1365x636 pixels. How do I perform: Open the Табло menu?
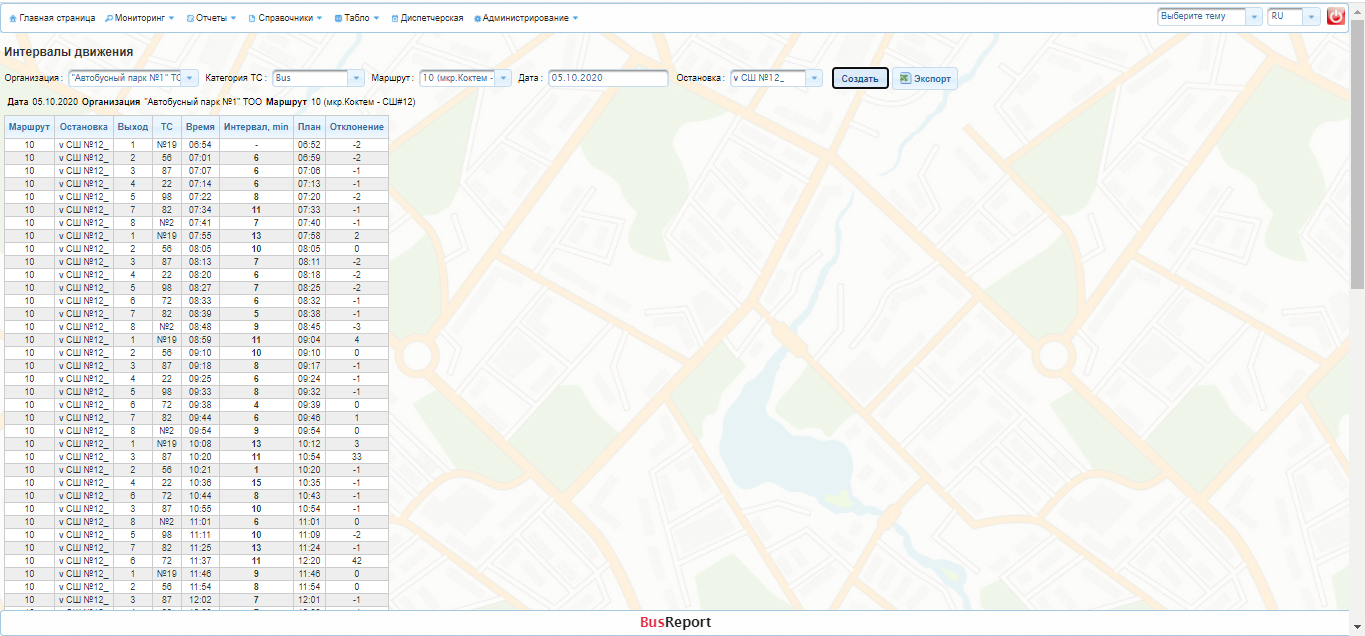click(x=357, y=18)
